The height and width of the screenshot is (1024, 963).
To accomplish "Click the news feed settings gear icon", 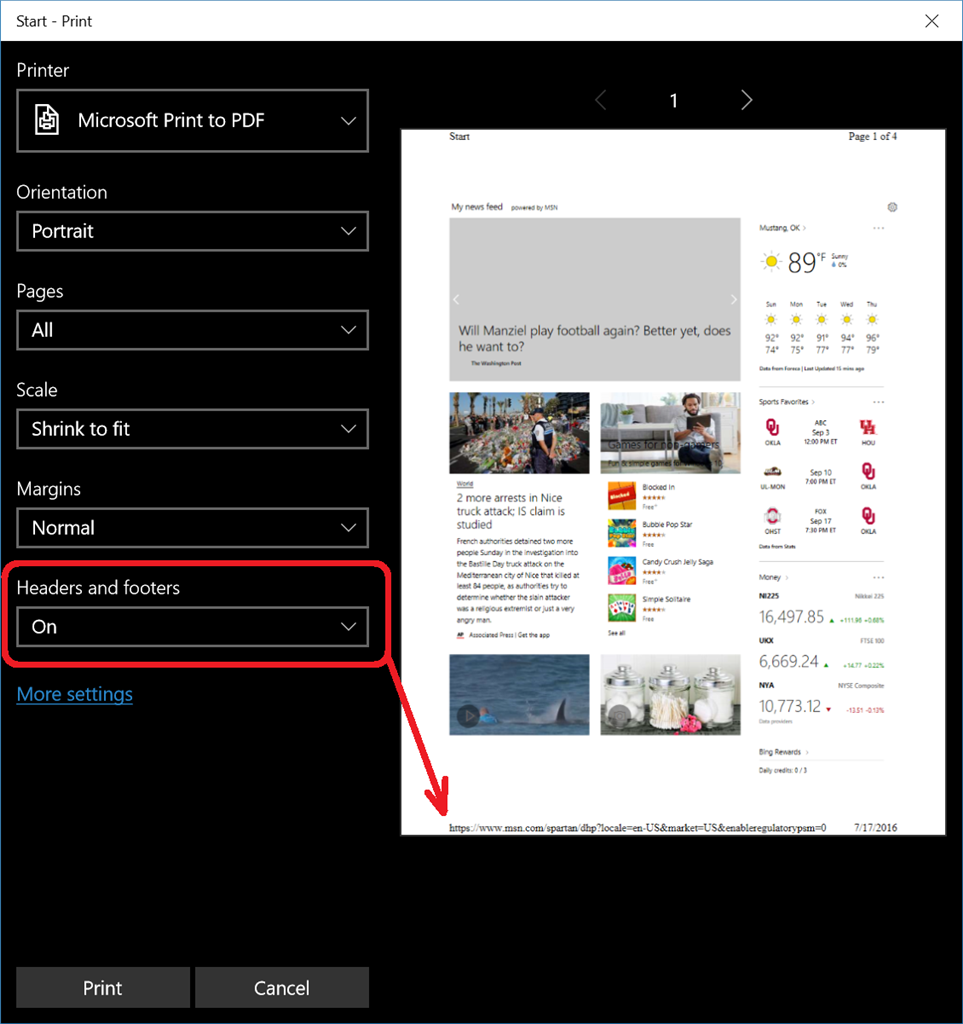I will (892, 207).
